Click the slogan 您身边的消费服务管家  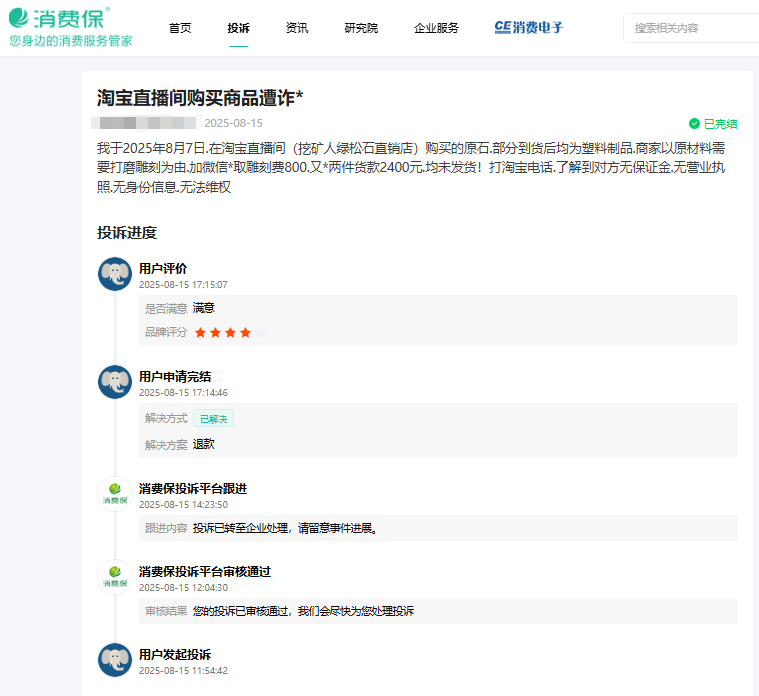point(71,41)
